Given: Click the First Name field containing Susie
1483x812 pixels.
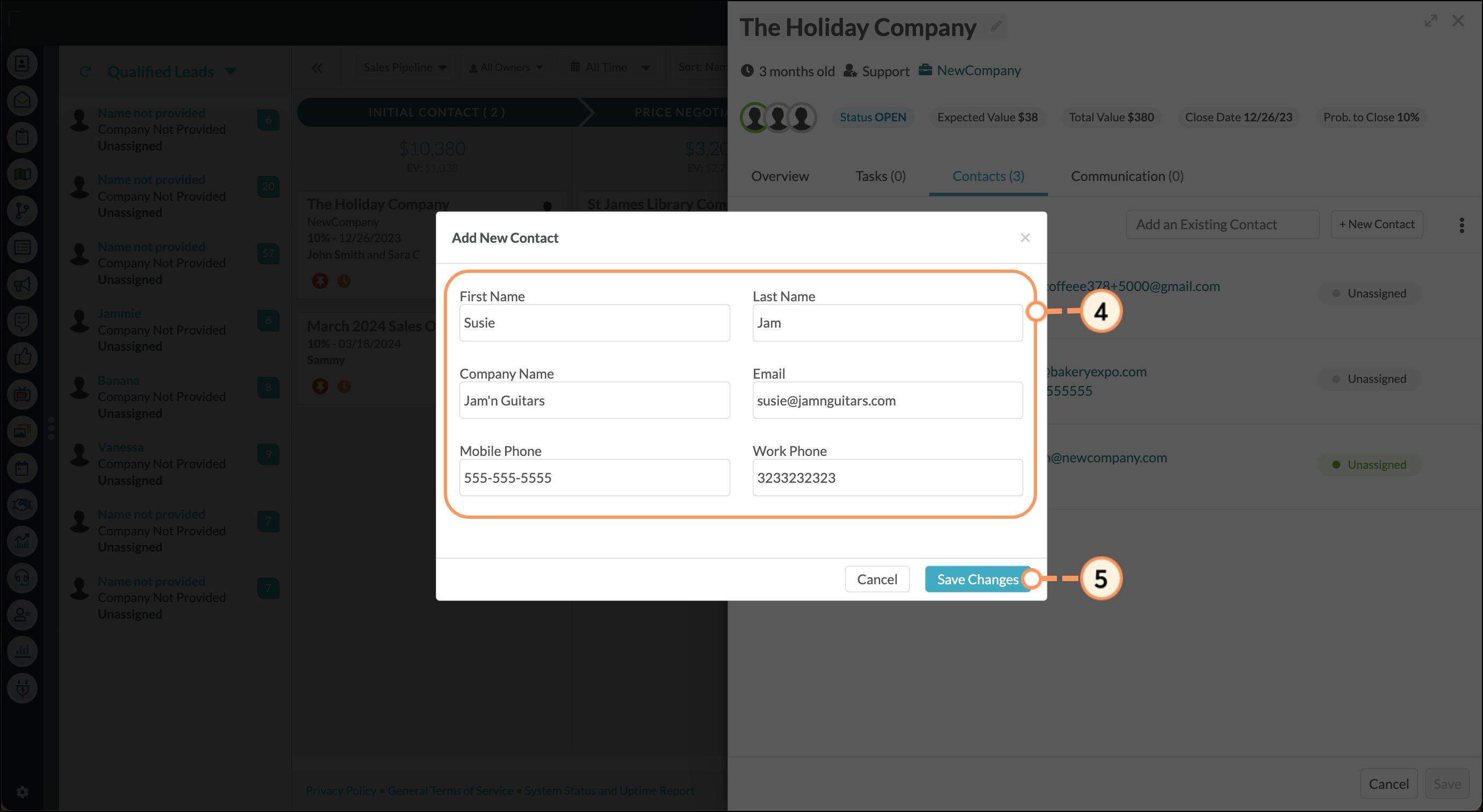Looking at the screenshot, I should click(x=594, y=323).
